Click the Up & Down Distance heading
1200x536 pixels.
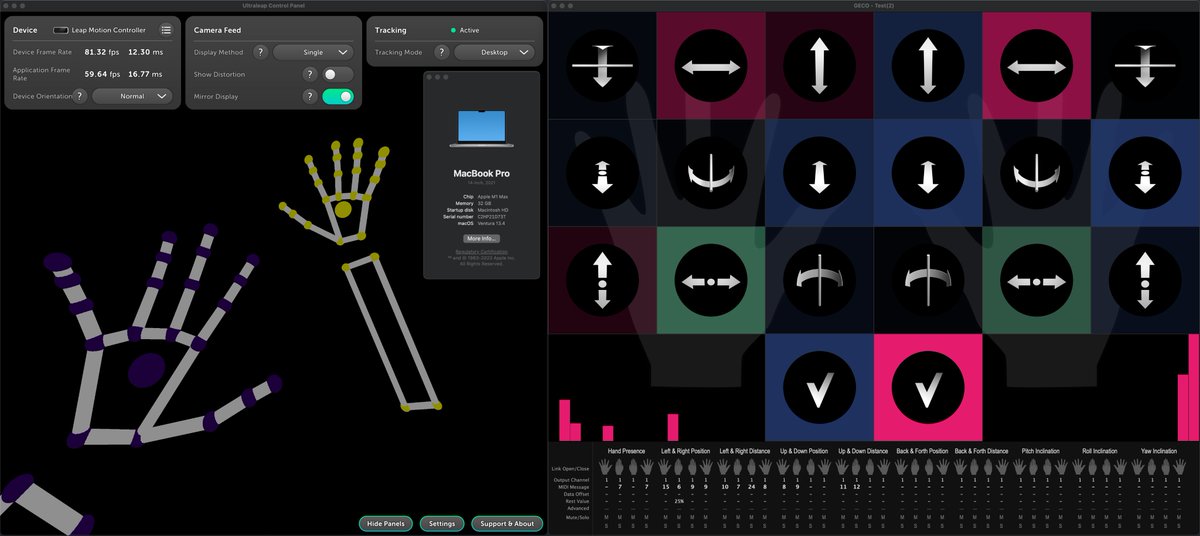tap(862, 451)
